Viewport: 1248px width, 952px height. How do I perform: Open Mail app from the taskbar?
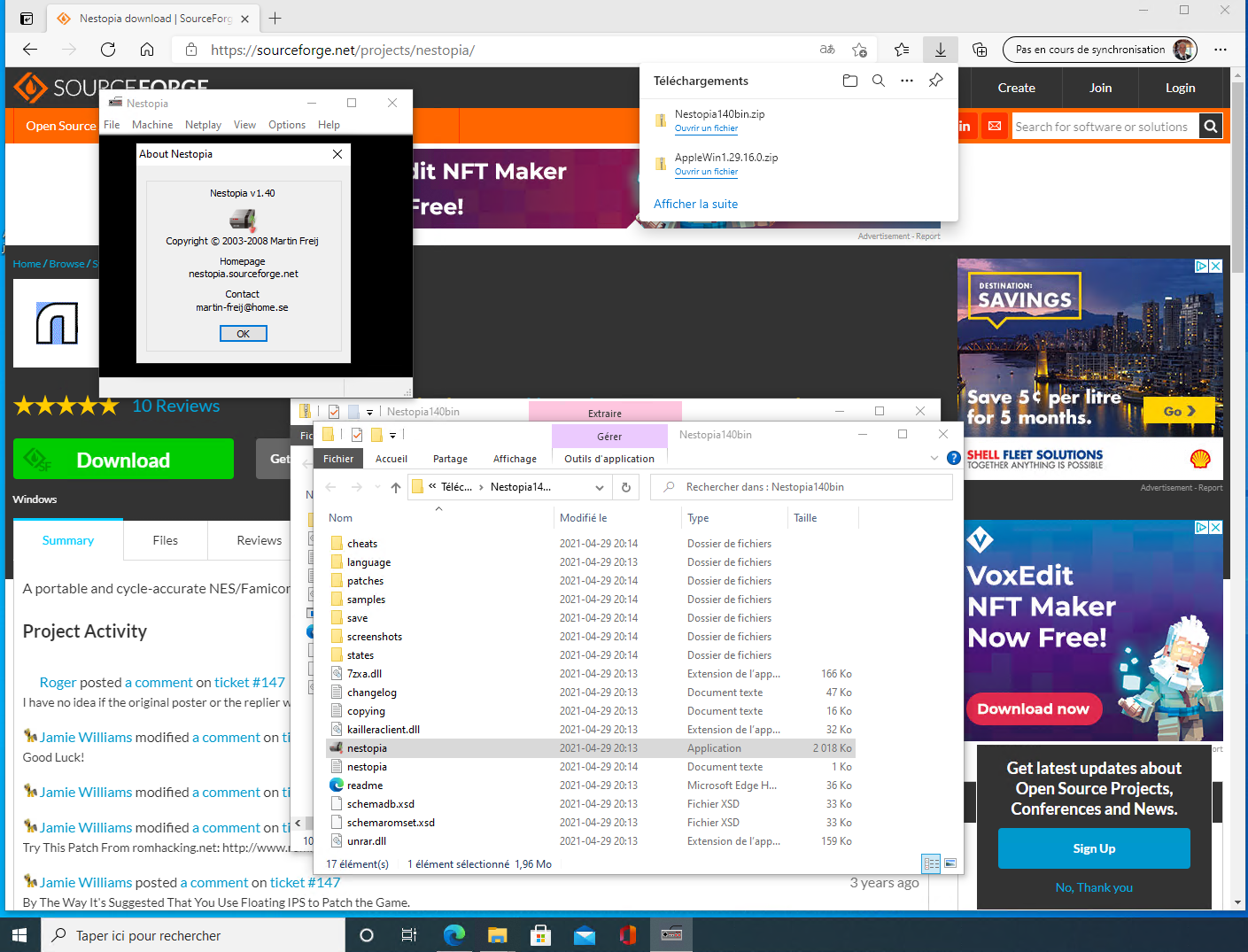coord(584,935)
